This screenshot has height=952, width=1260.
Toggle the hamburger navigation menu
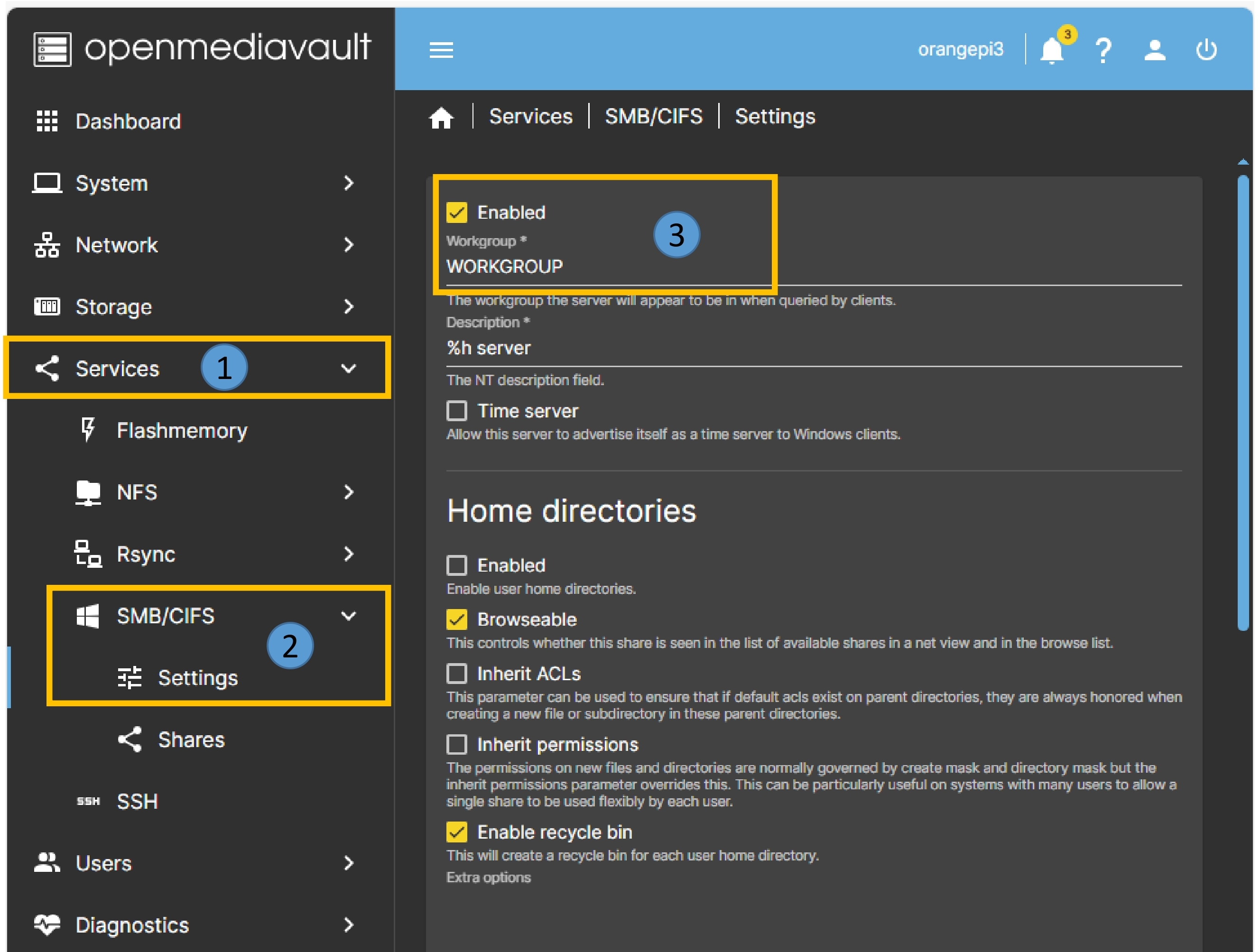441,50
